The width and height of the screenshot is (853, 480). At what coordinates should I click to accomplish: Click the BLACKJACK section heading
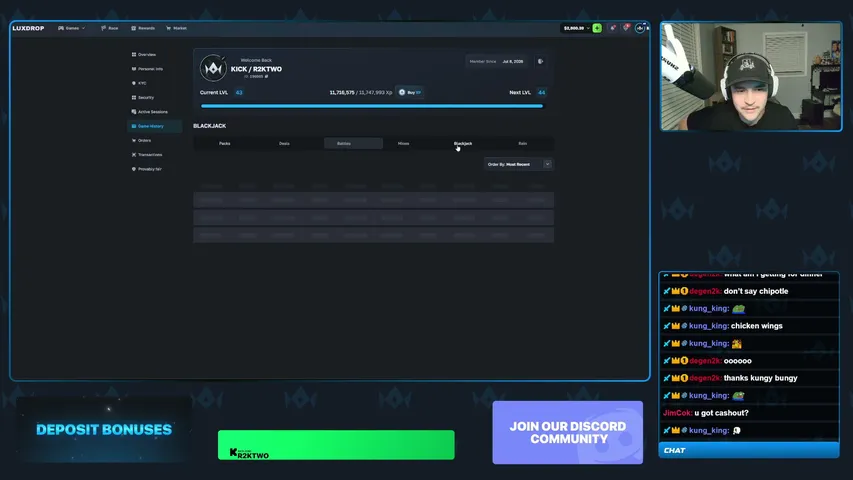(209, 126)
